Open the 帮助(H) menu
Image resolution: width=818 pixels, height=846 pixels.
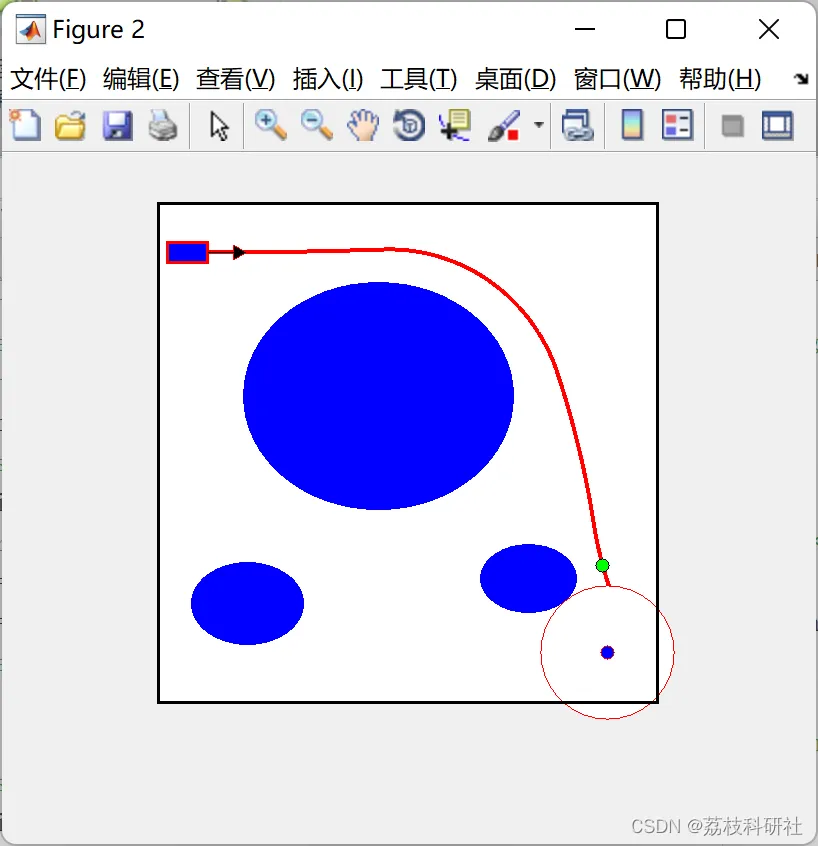pos(720,79)
